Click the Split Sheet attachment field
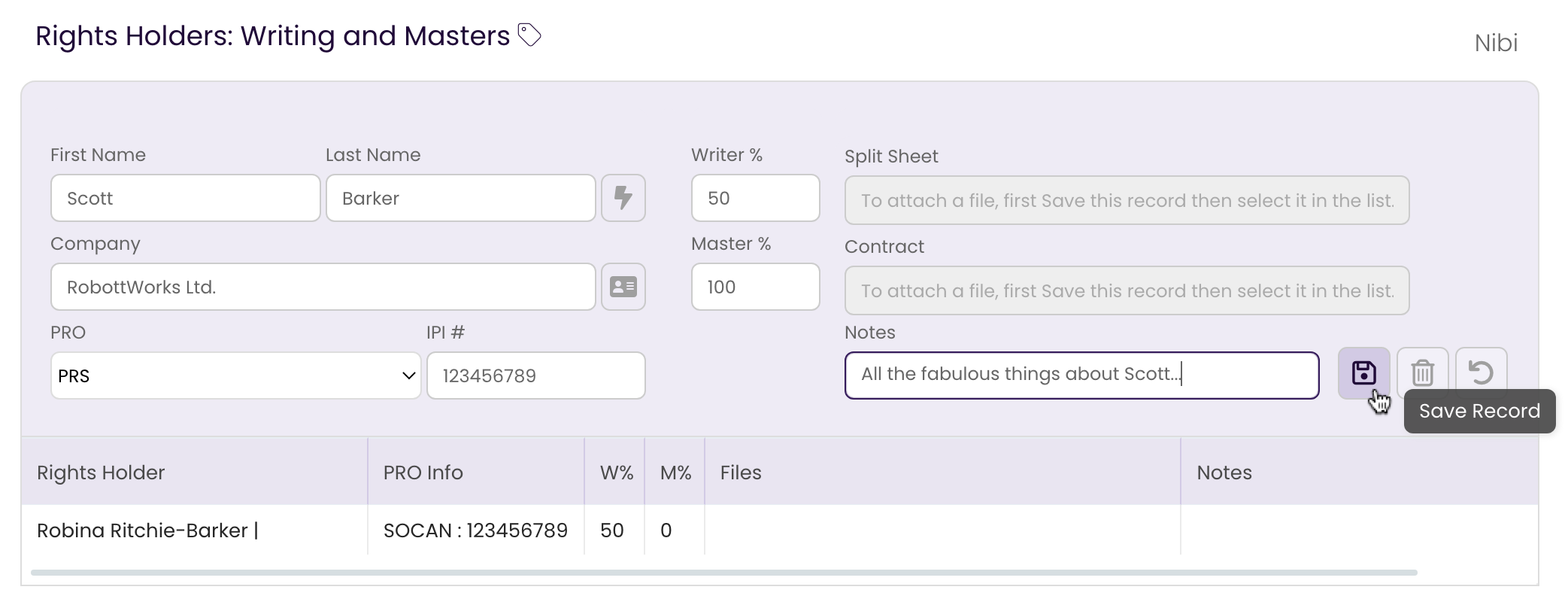 click(1127, 200)
